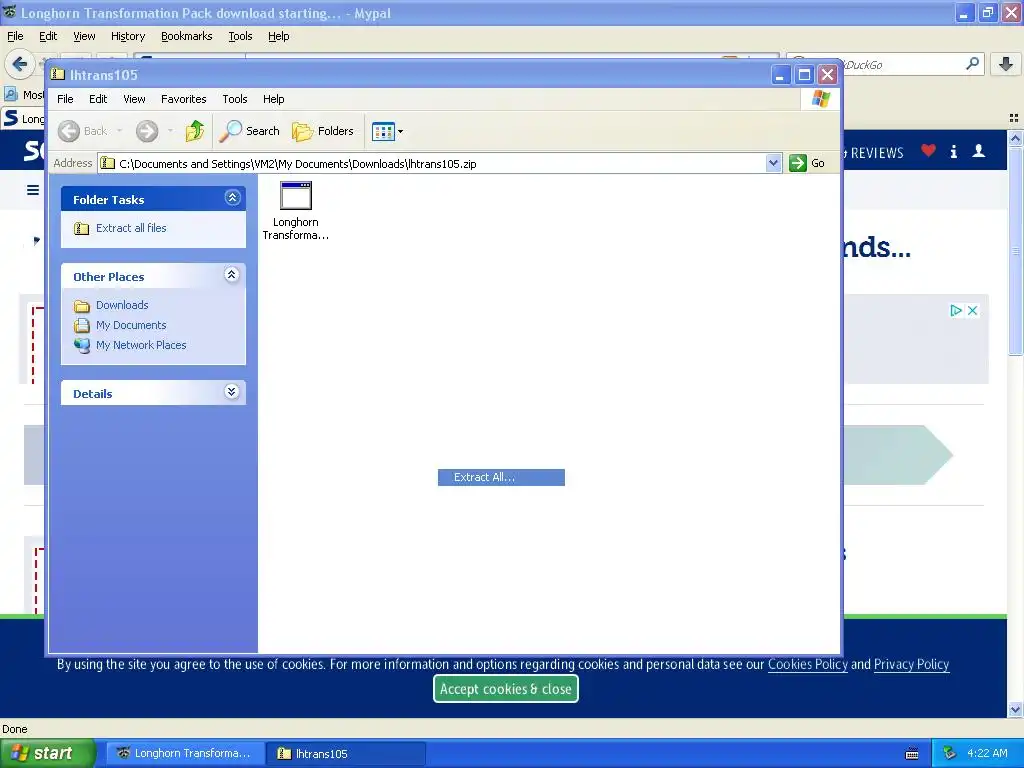Select Extract All... context menu entry

tap(501, 477)
